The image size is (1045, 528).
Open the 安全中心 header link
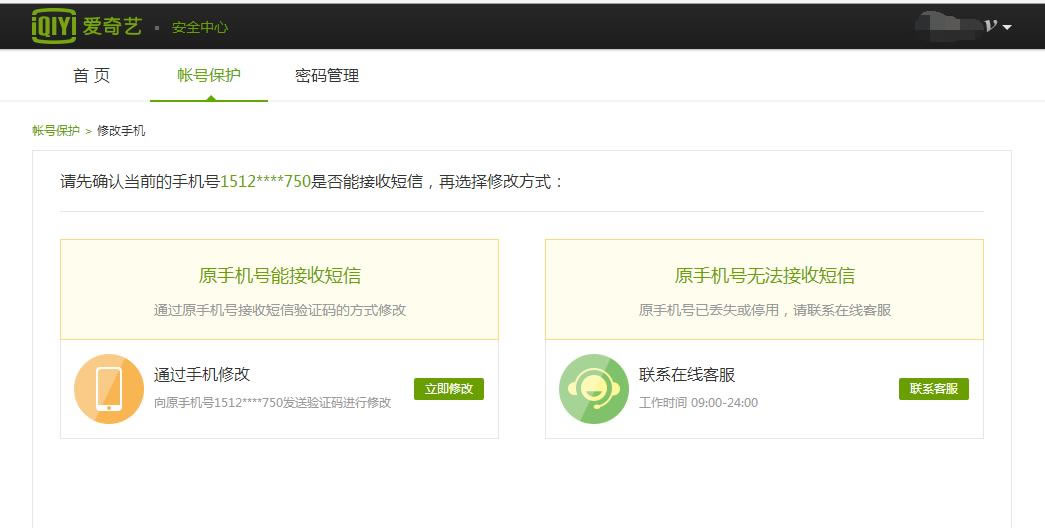pos(200,28)
